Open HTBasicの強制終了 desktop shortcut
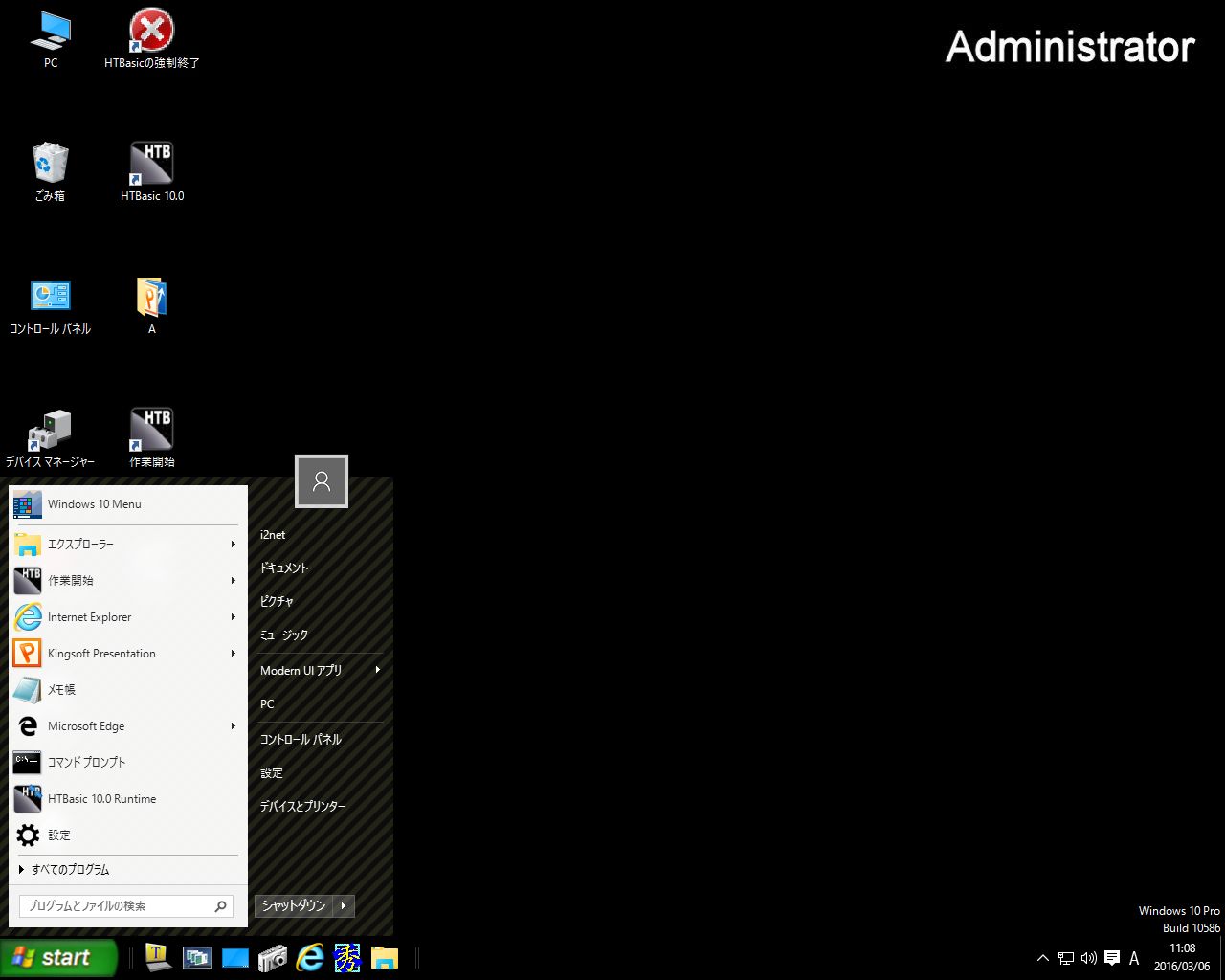This screenshot has height=980, width=1225. click(151, 40)
